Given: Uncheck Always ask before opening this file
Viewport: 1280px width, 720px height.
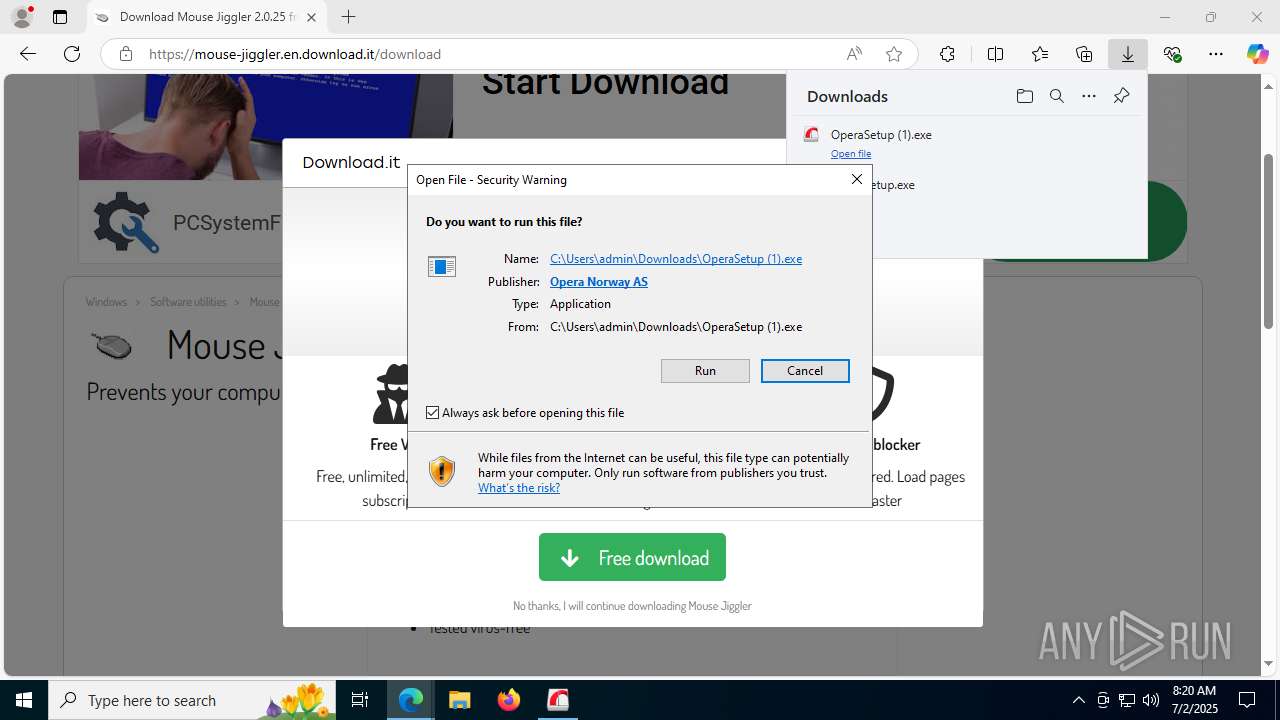Looking at the screenshot, I should (x=433, y=412).
